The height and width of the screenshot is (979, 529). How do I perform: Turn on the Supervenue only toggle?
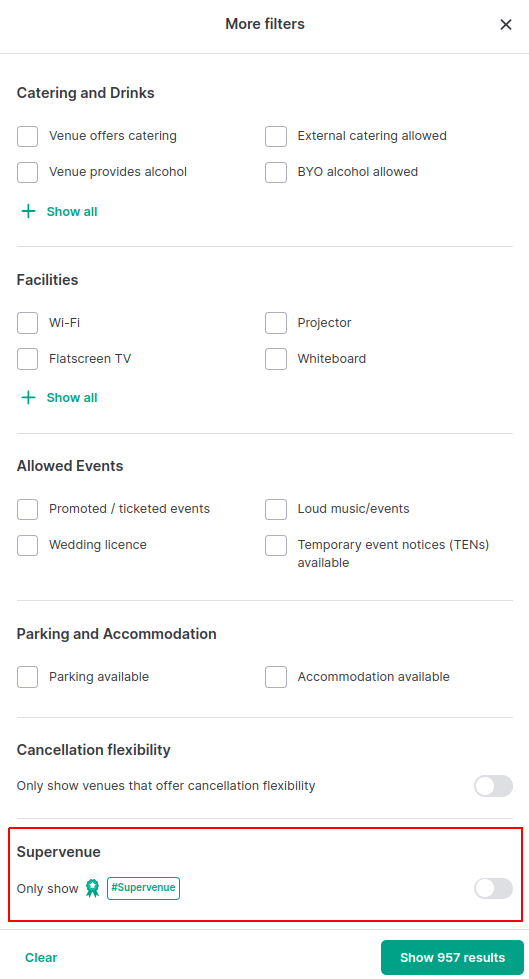point(493,888)
